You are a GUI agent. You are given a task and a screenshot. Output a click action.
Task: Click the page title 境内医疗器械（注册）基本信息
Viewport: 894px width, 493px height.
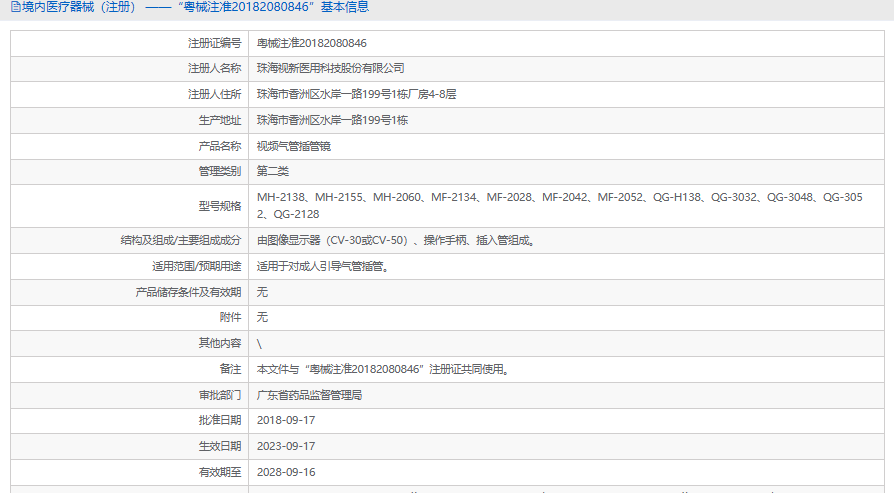point(196,7)
